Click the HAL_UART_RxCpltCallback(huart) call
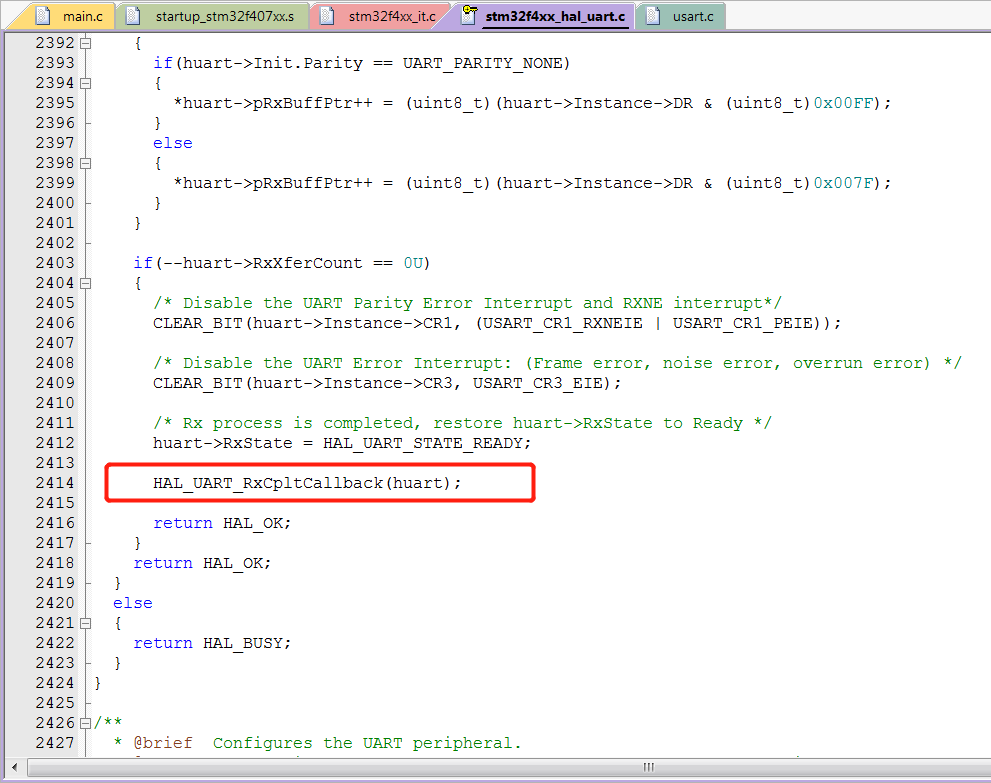Image resolution: width=991 pixels, height=783 pixels. click(x=307, y=483)
